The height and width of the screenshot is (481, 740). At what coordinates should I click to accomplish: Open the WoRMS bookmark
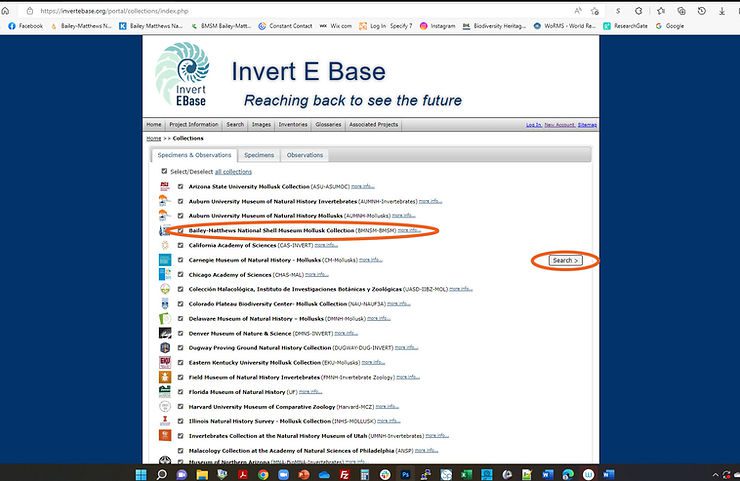click(x=564, y=26)
